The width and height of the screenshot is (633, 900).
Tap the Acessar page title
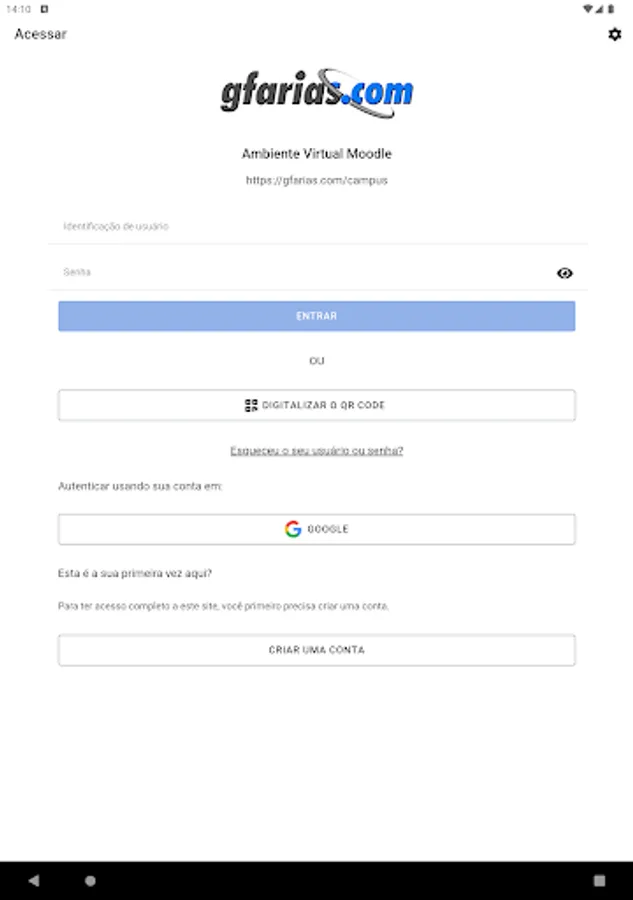coord(41,34)
